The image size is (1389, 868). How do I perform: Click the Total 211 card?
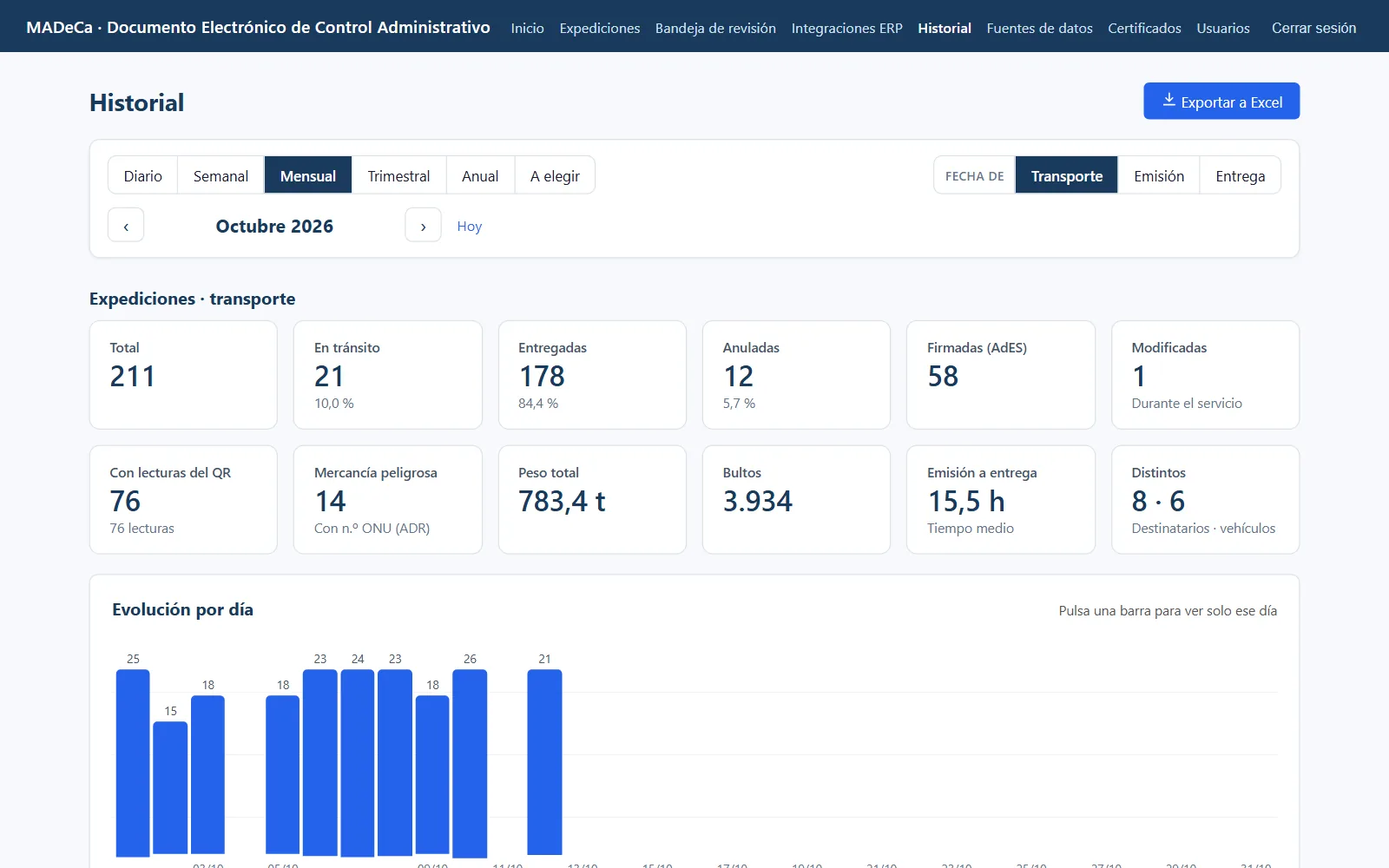click(183, 375)
